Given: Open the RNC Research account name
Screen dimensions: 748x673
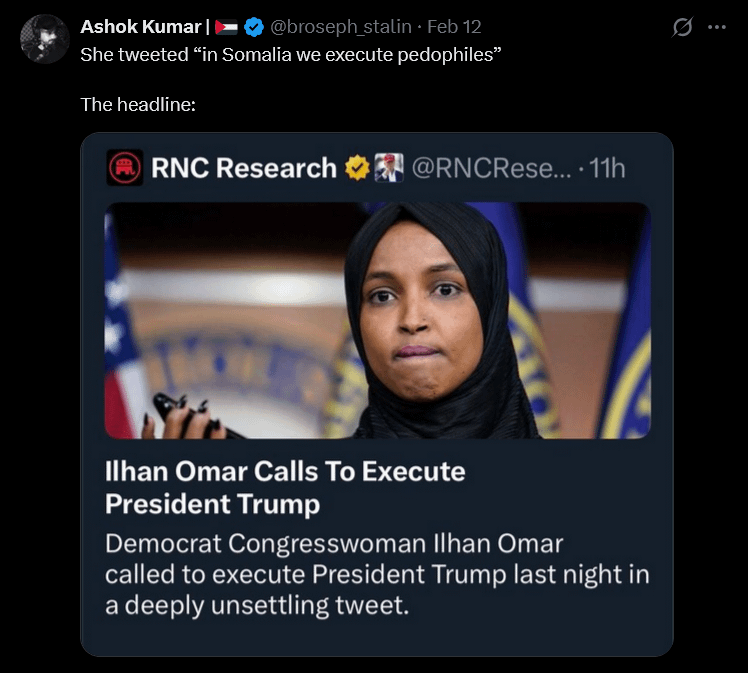Looking at the screenshot, I should pos(243,168).
